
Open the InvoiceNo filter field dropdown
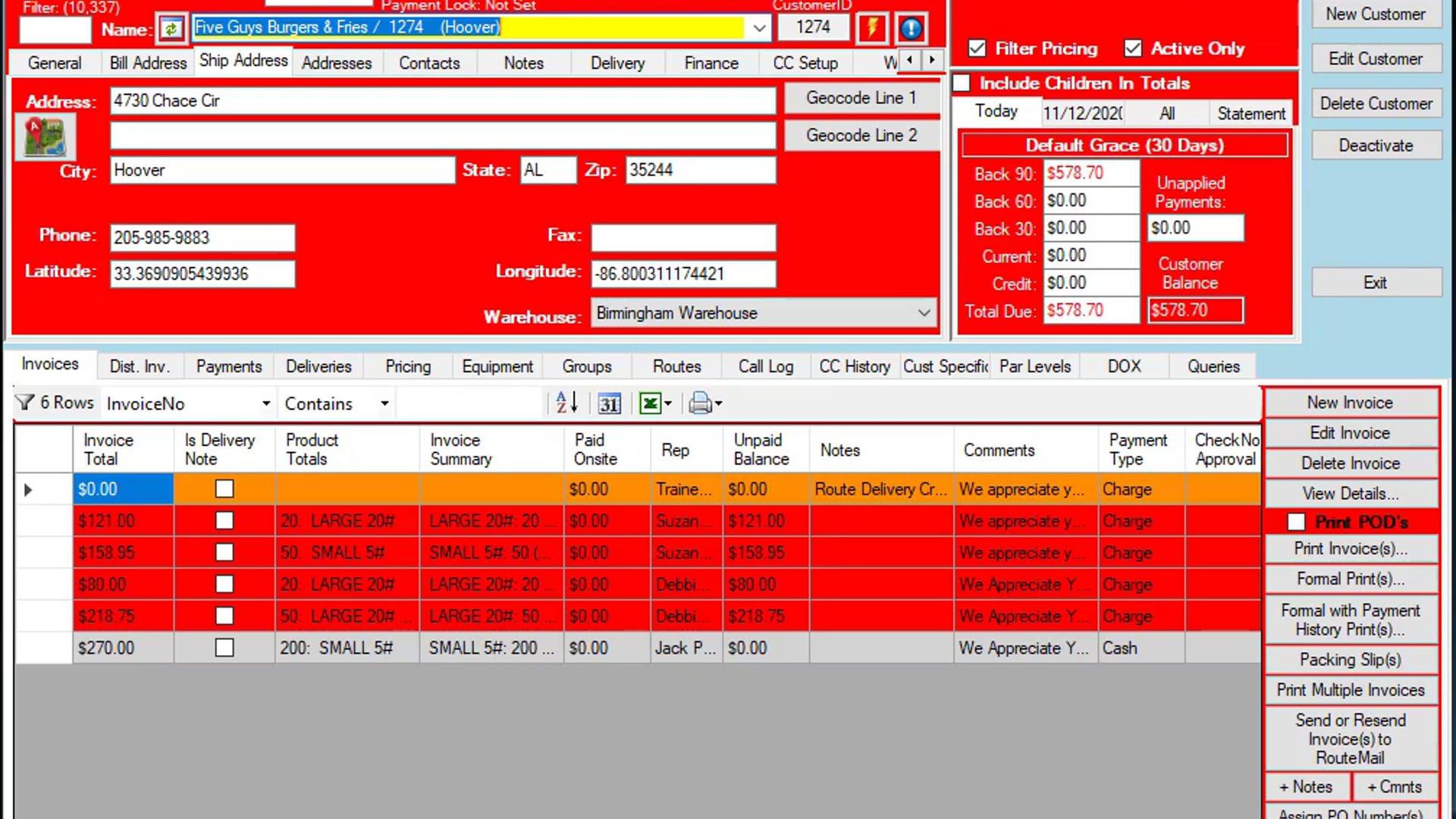coord(265,403)
